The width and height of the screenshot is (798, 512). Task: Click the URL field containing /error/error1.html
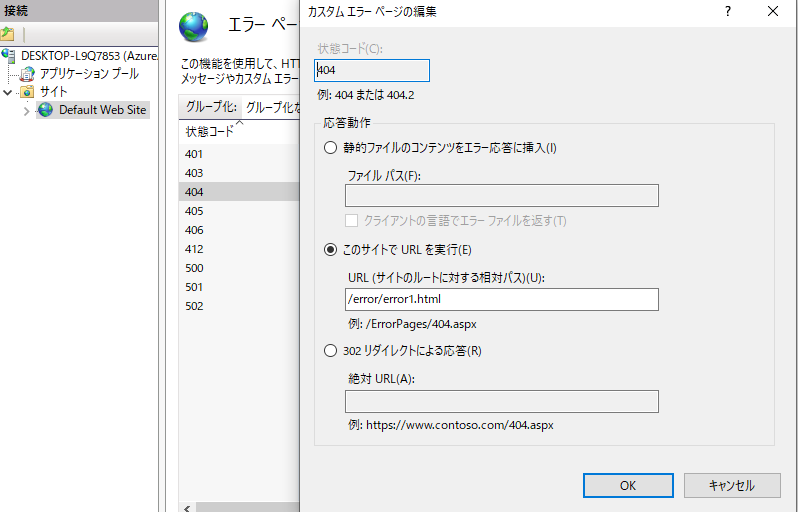pyautogui.click(x=502, y=299)
